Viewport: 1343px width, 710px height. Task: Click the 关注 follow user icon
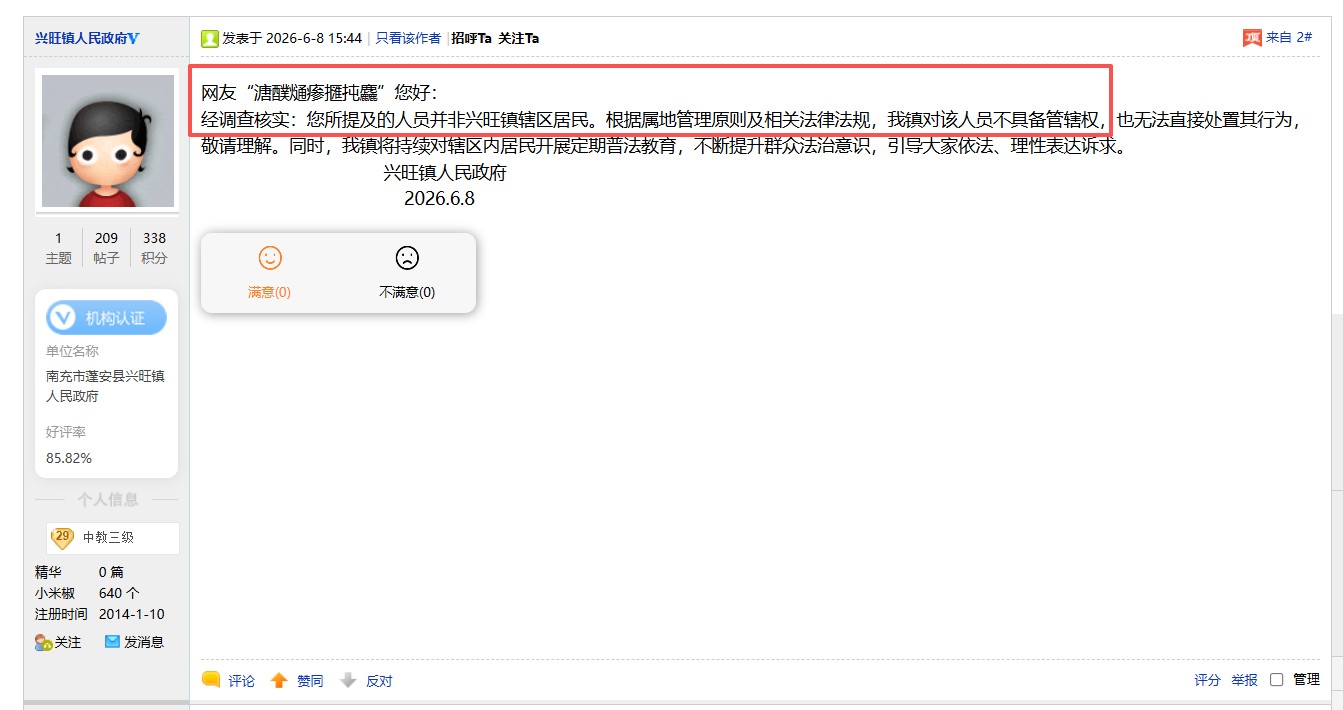click(42, 642)
